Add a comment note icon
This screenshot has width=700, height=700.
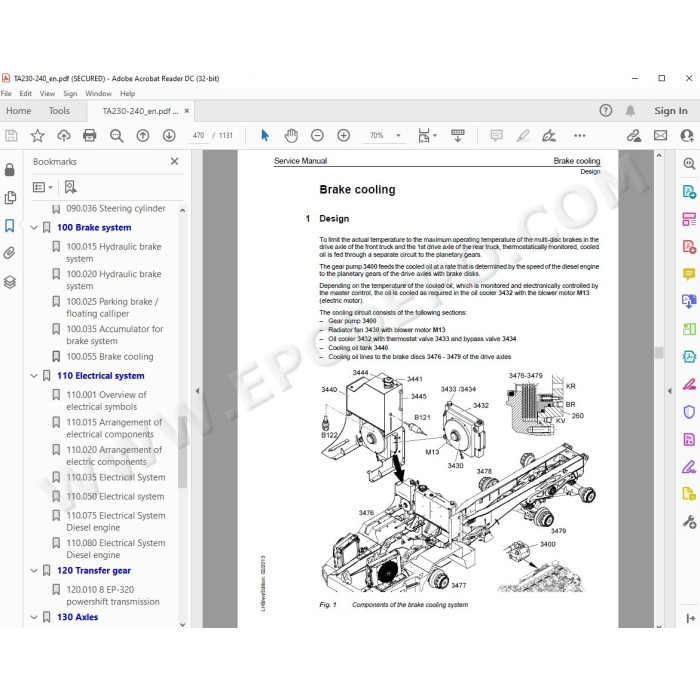point(496,135)
